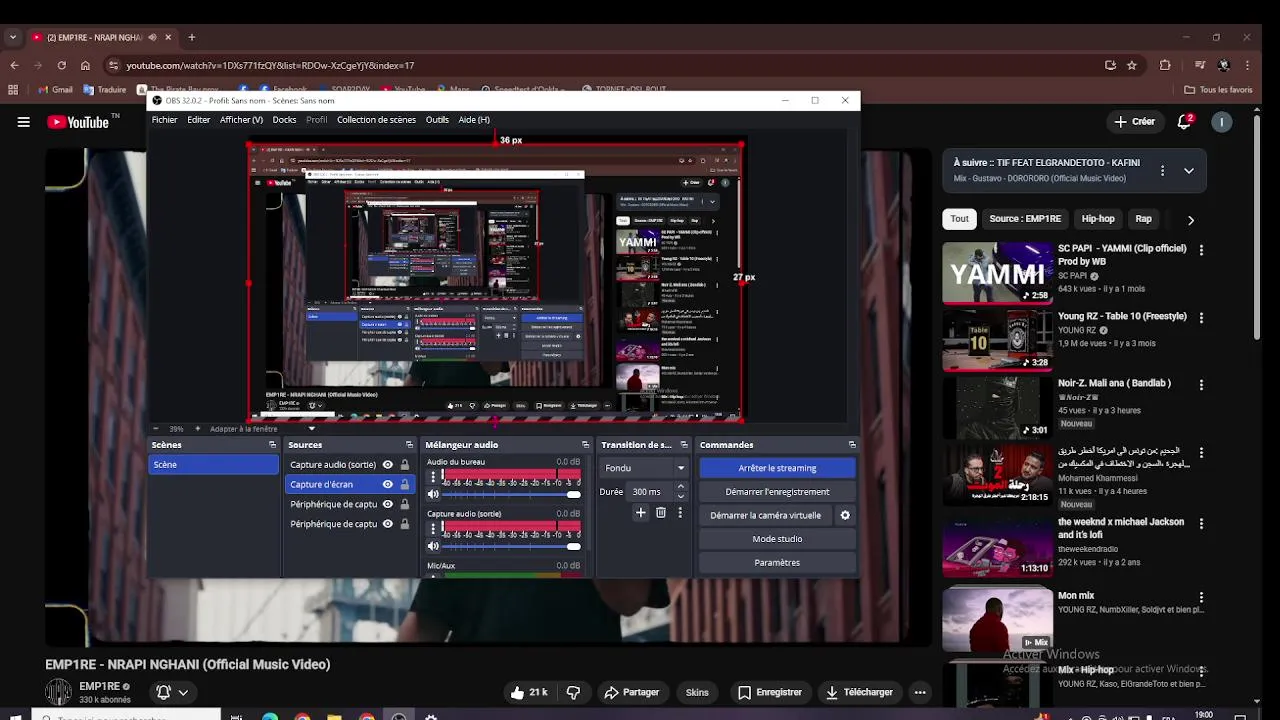Open YouTube notifications bell
1280x720 pixels.
1184,121
